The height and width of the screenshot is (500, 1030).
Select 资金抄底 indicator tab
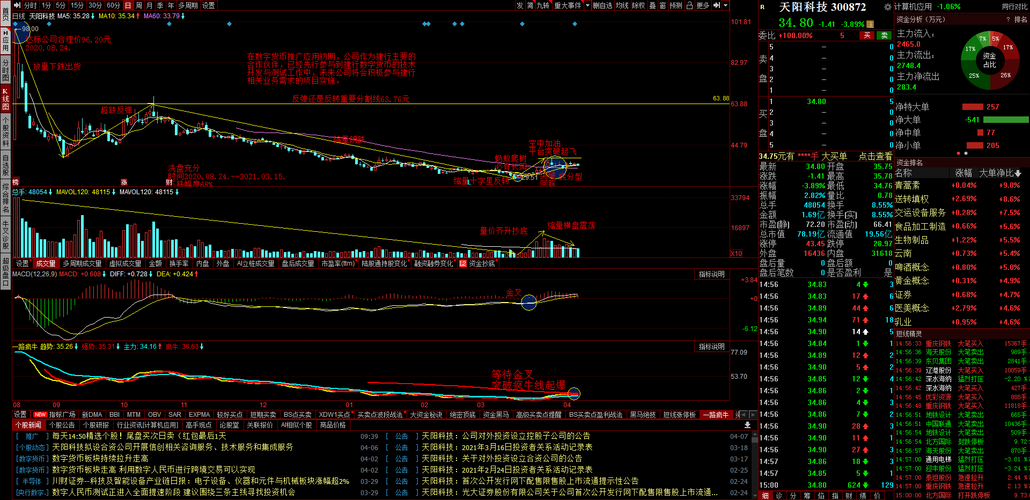tap(481, 263)
